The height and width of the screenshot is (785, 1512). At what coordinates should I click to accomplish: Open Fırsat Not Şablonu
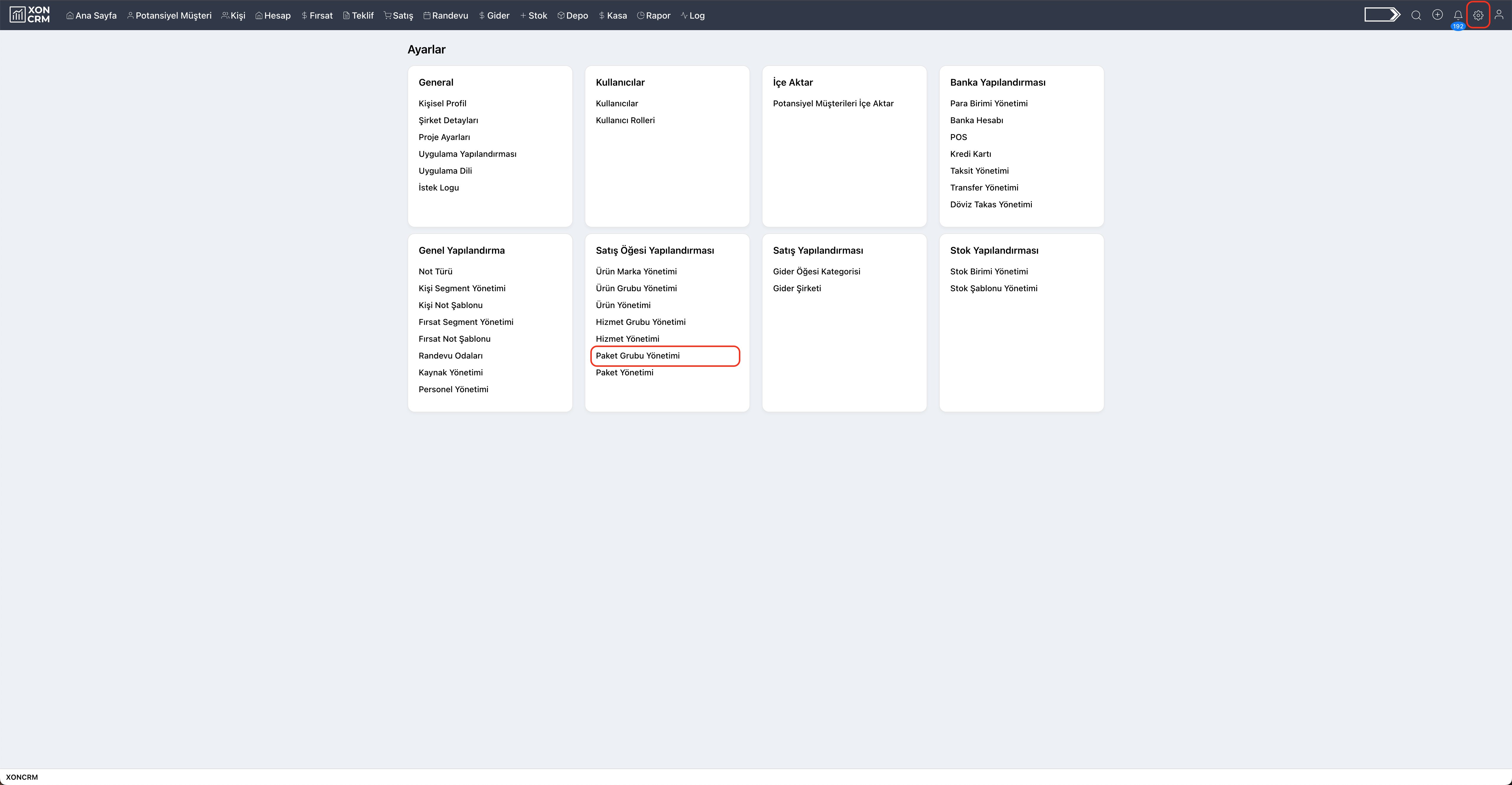(455, 339)
